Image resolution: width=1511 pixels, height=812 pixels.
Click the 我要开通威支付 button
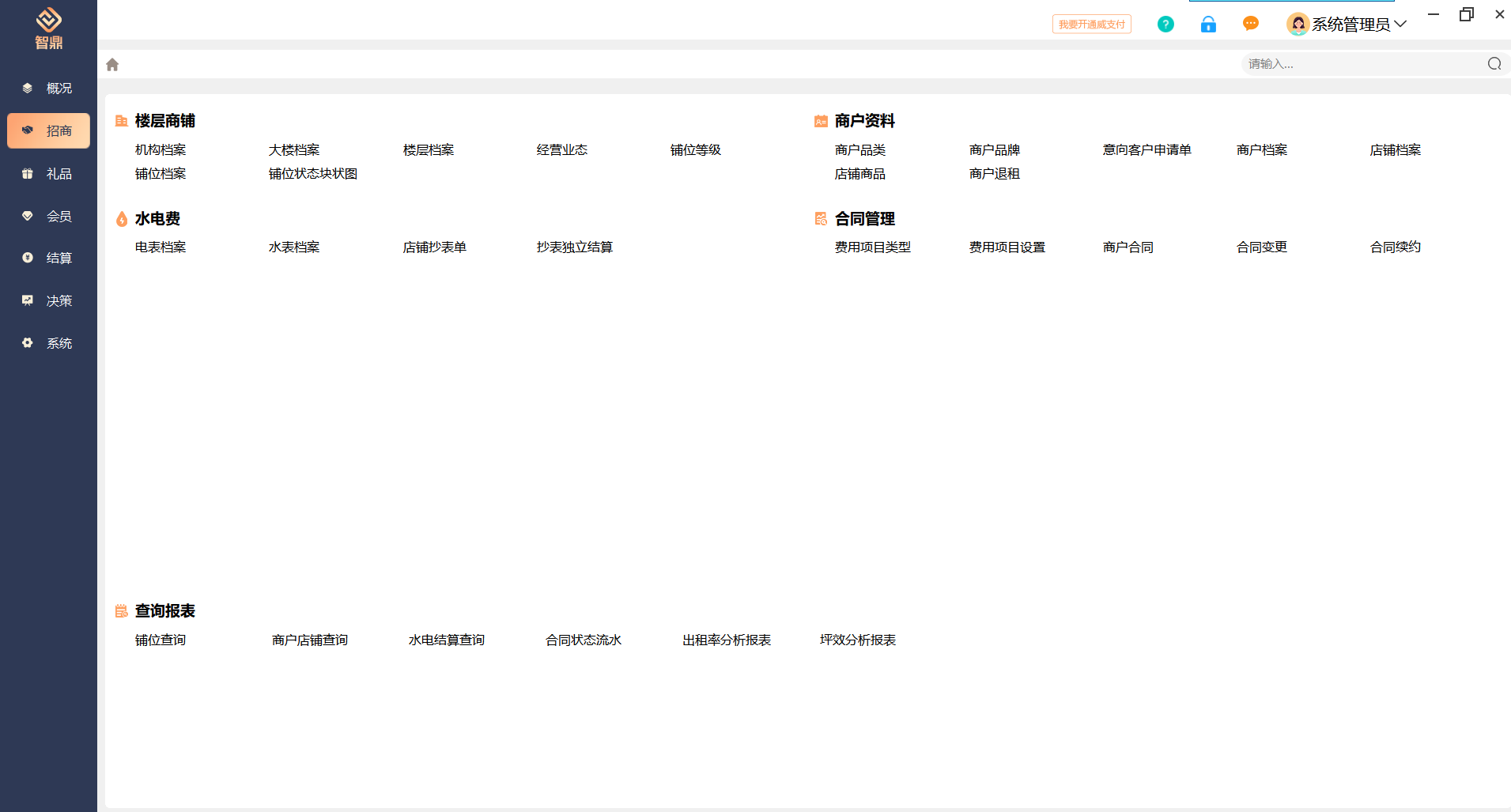[x=1091, y=25]
